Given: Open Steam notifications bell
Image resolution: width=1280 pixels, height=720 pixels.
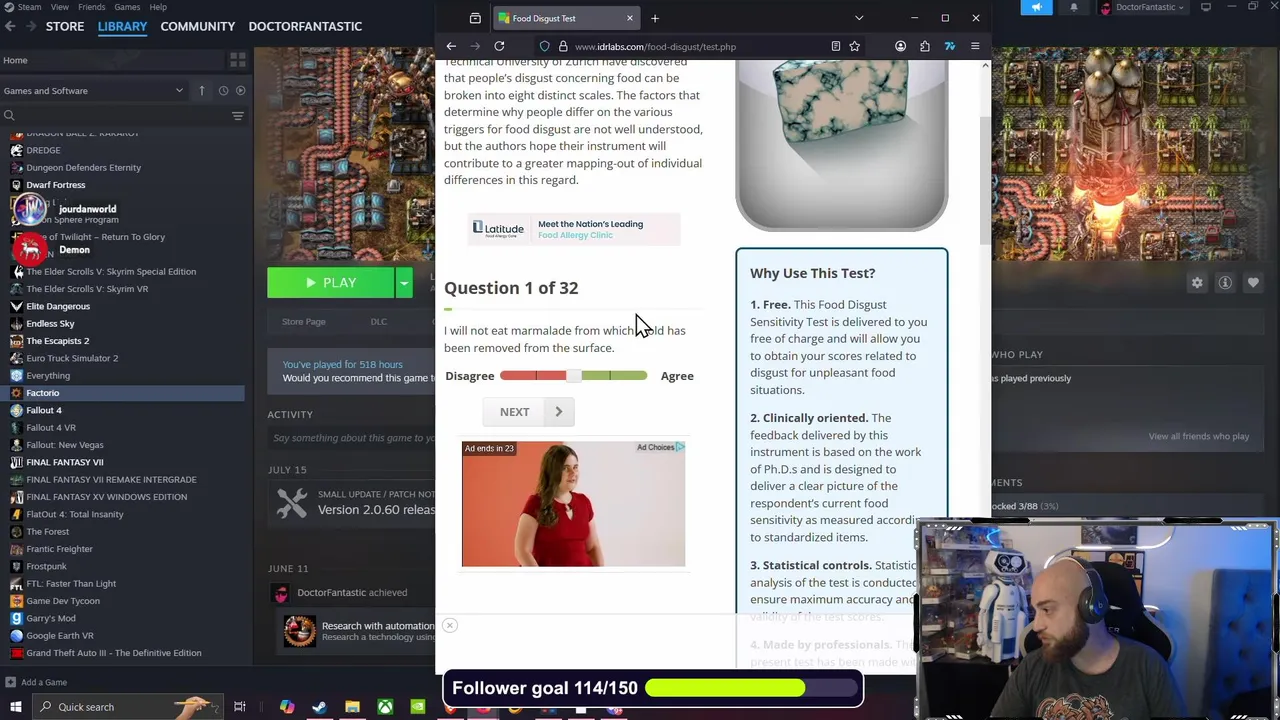Looking at the screenshot, I should (1074, 7).
